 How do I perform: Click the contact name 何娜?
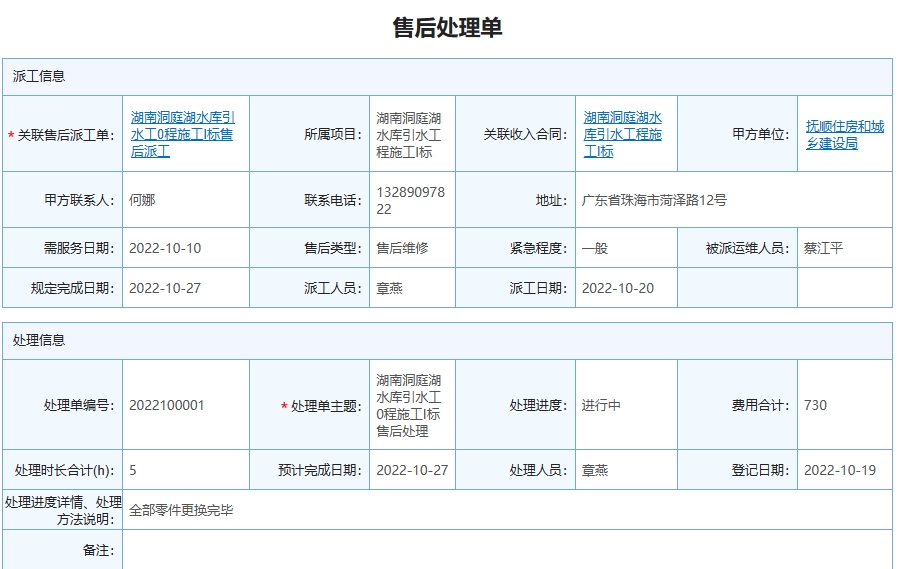[x=142, y=200]
